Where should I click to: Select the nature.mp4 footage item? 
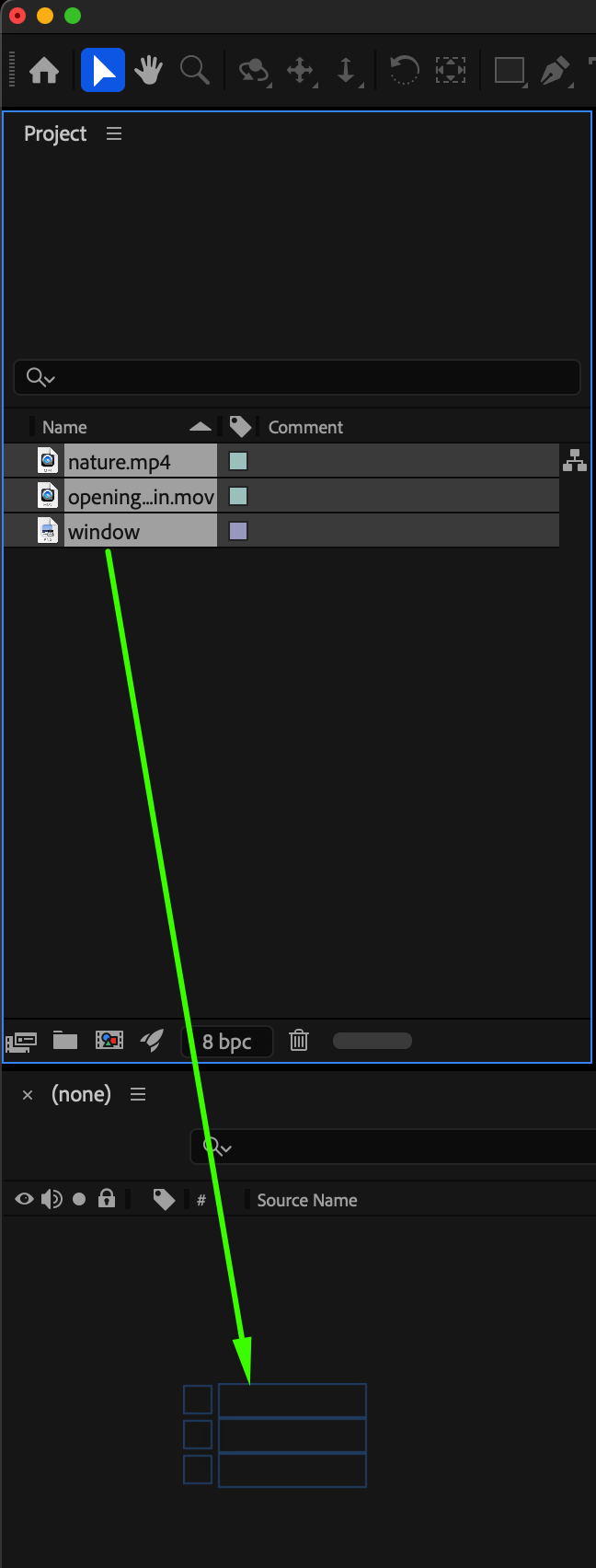pos(120,461)
